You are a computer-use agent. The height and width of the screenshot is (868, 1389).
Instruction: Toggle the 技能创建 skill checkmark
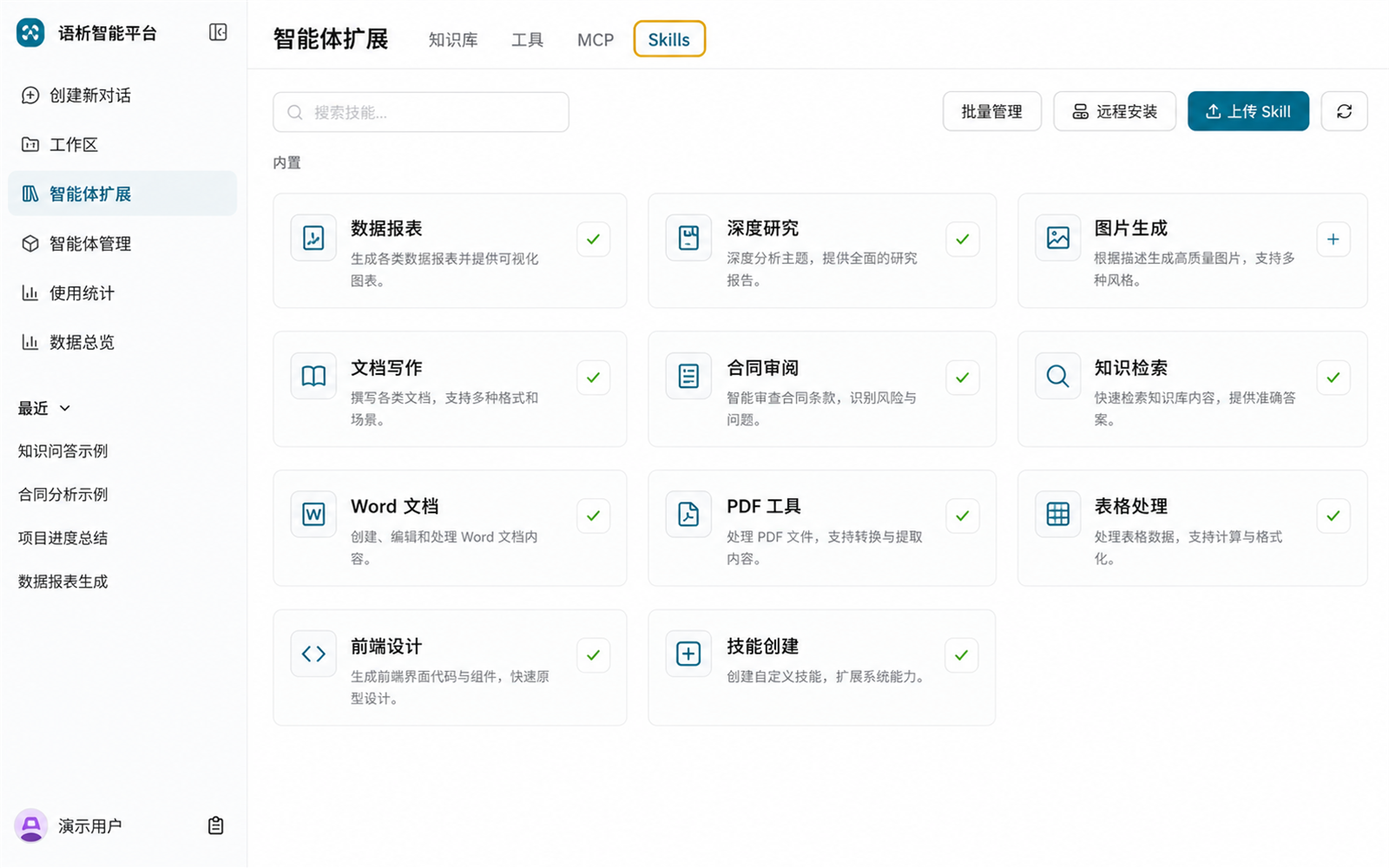[x=962, y=655]
